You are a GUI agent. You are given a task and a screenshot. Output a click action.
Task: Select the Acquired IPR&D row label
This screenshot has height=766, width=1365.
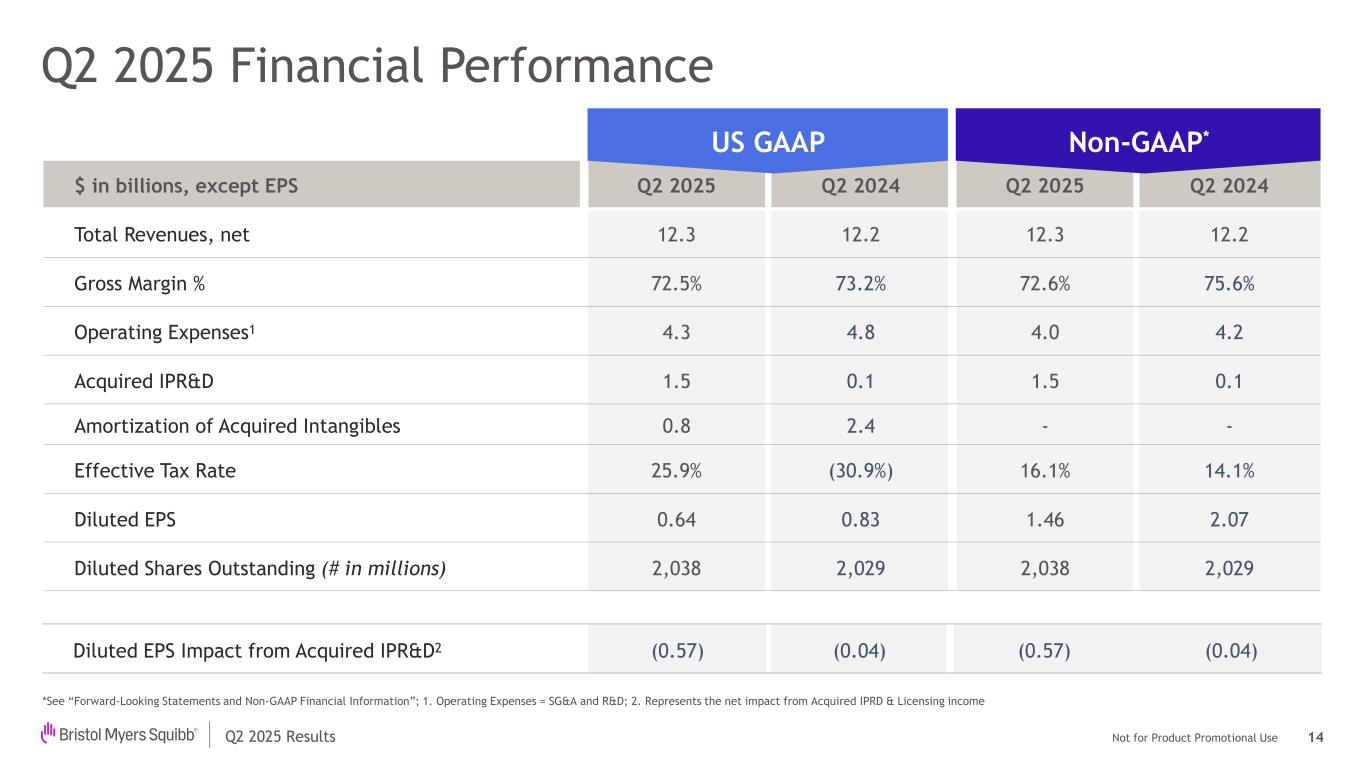coord(144,381)
